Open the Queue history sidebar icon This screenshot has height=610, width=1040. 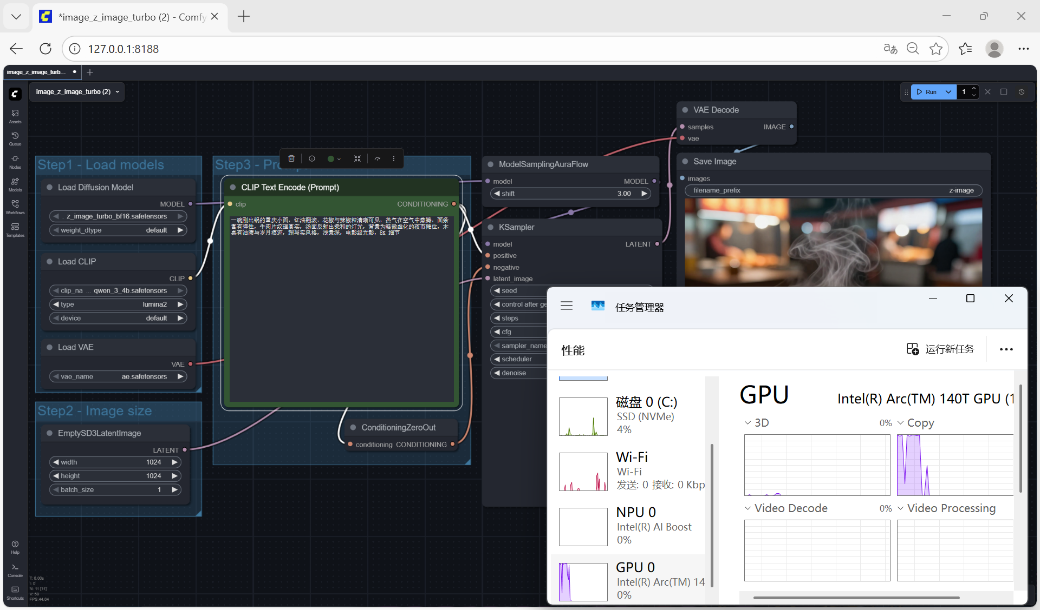pyautogui.click(x=15, y=138)
